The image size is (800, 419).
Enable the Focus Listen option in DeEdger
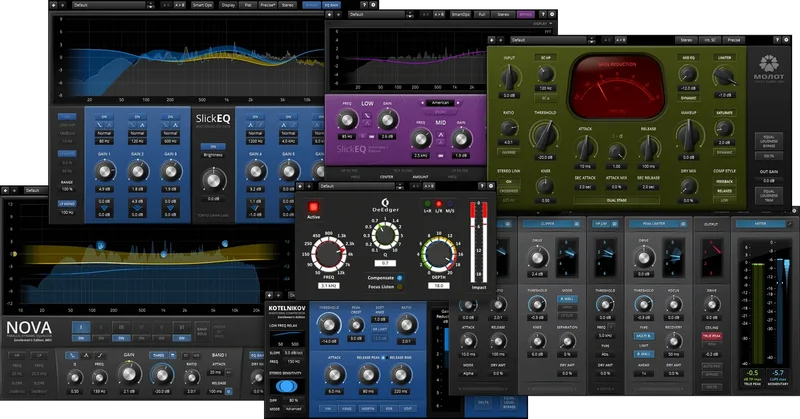(x=399, y=287)
